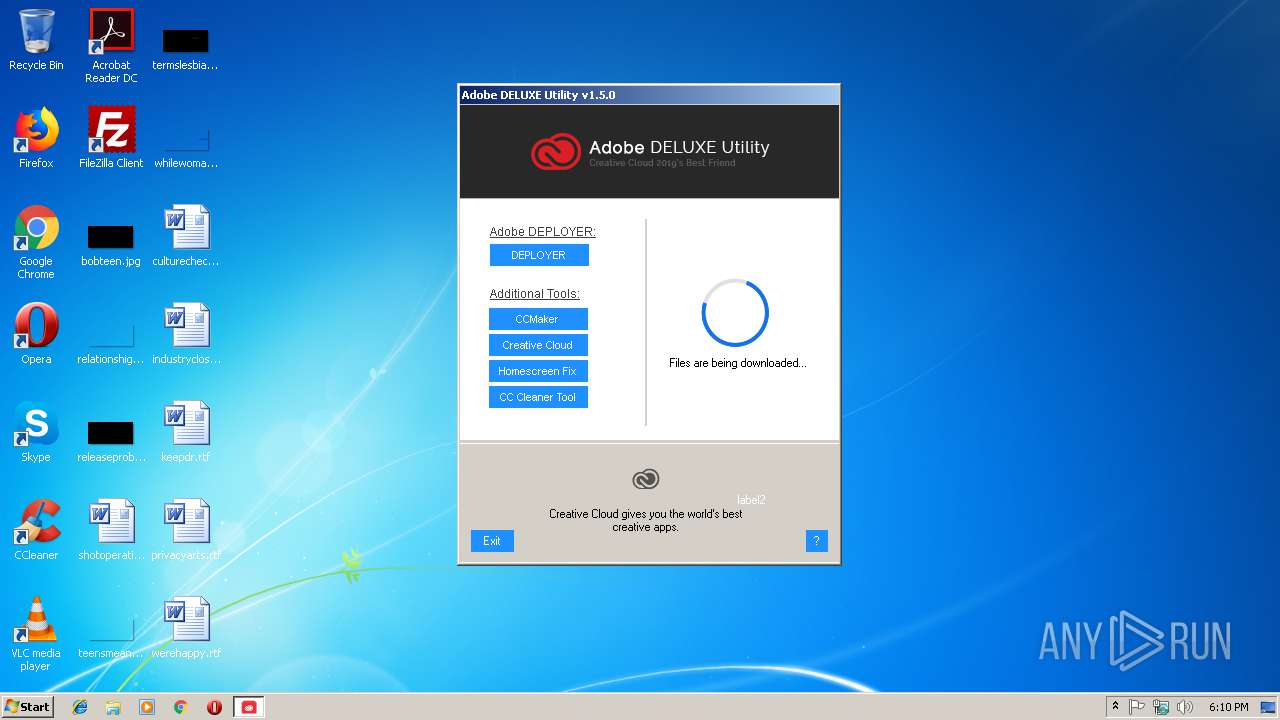Click the 'Files are being downloaded...' status text

(738, 363)
